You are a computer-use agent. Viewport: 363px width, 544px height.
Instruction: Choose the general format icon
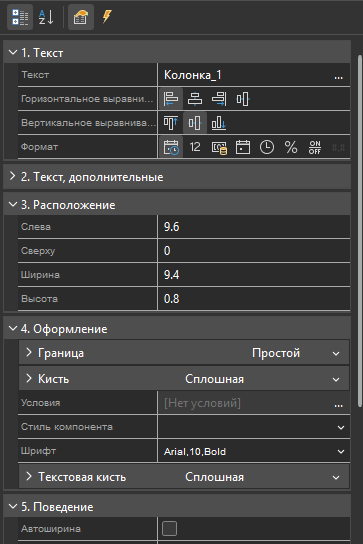click(171, 147)
